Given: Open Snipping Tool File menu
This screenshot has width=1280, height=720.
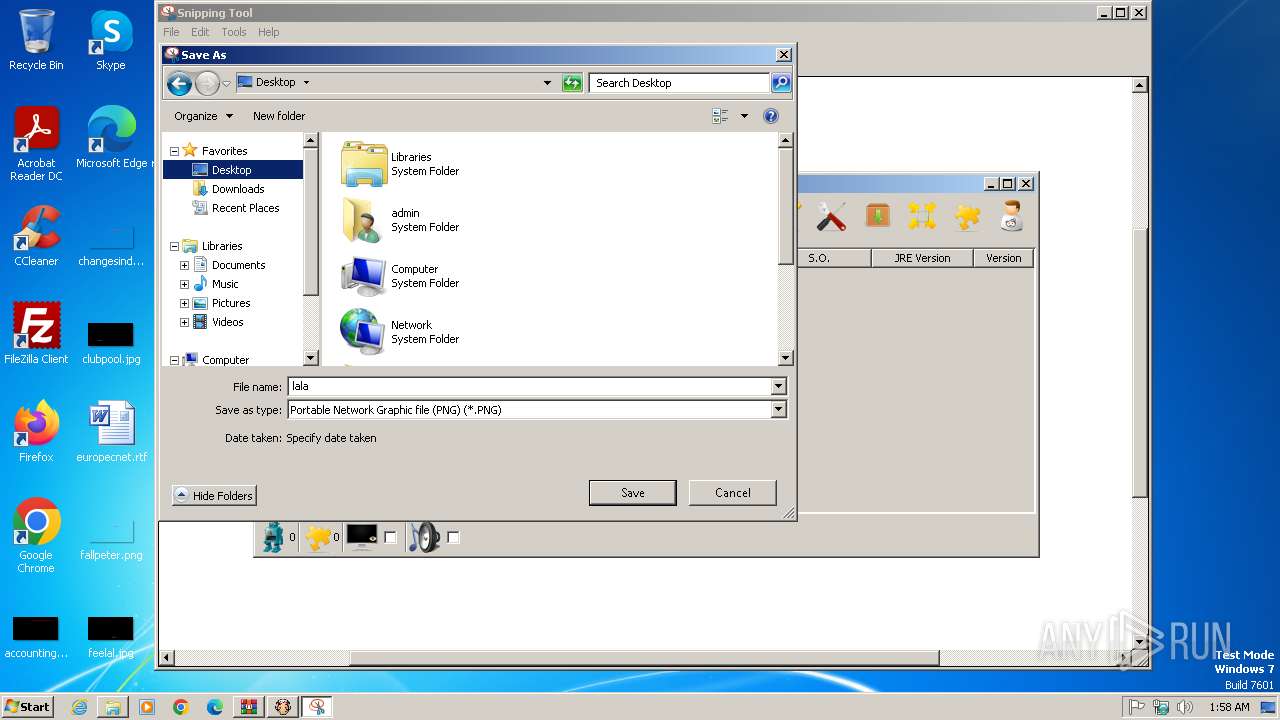Looking at the screenshot, I should coord(171,32).
